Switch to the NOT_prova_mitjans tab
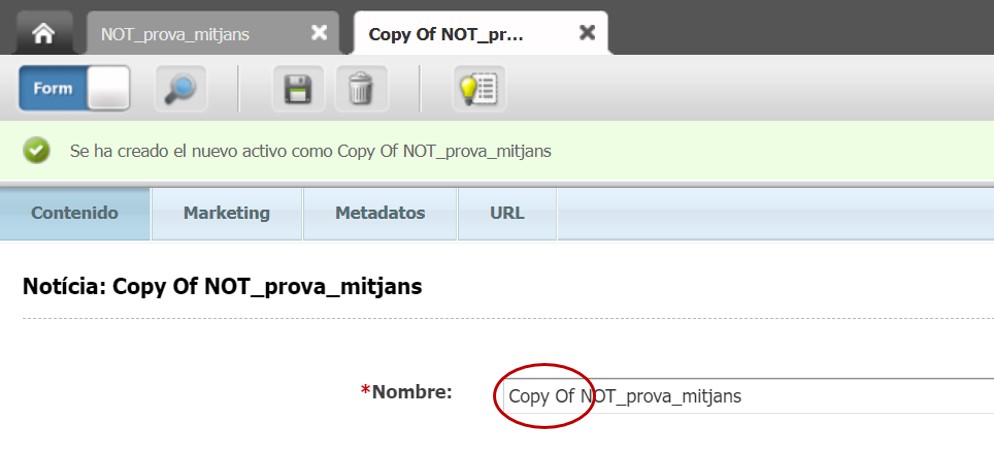The width and height of the screenshot is (994, 453). (175, 34)
